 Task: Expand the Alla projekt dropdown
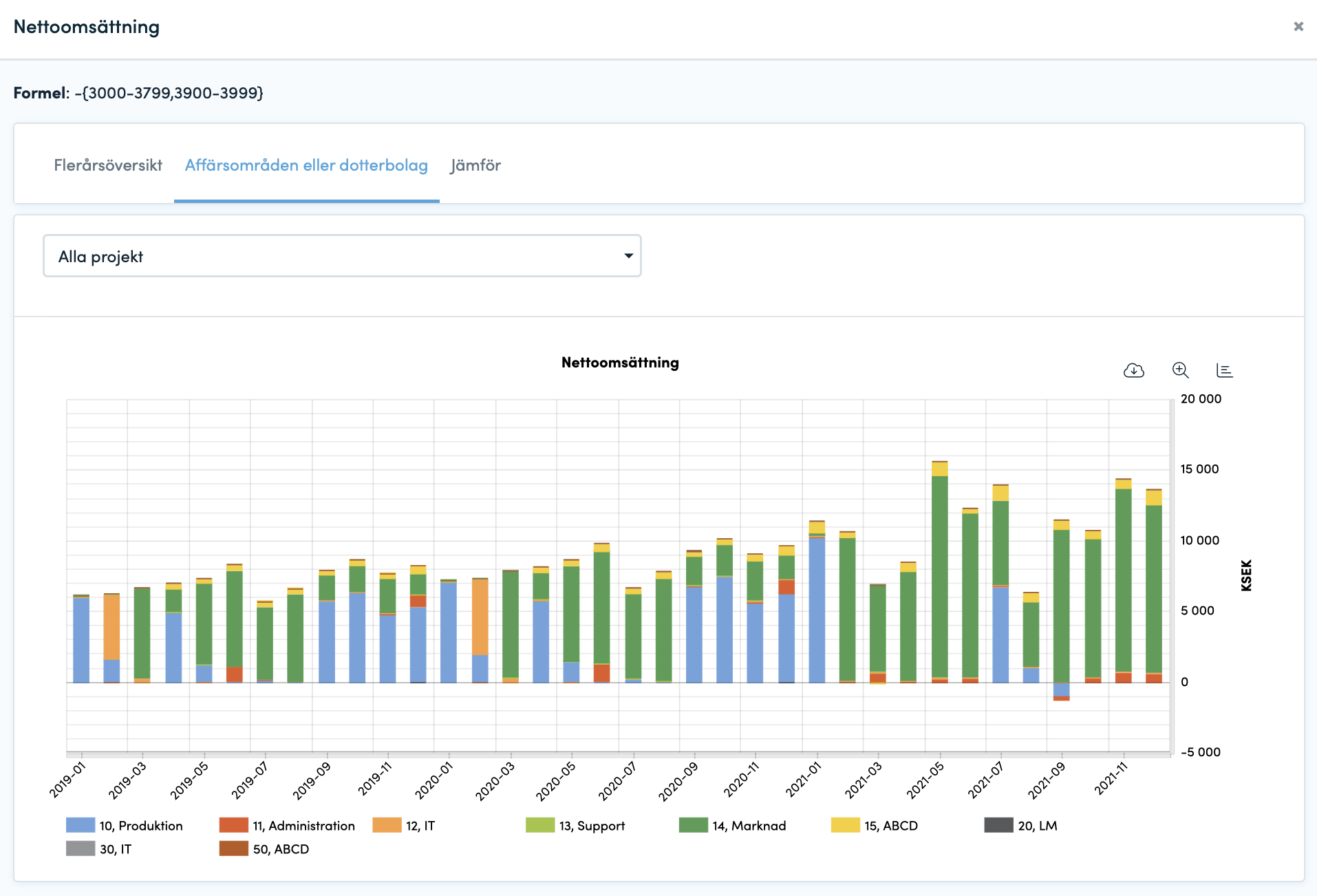(342, 256)
